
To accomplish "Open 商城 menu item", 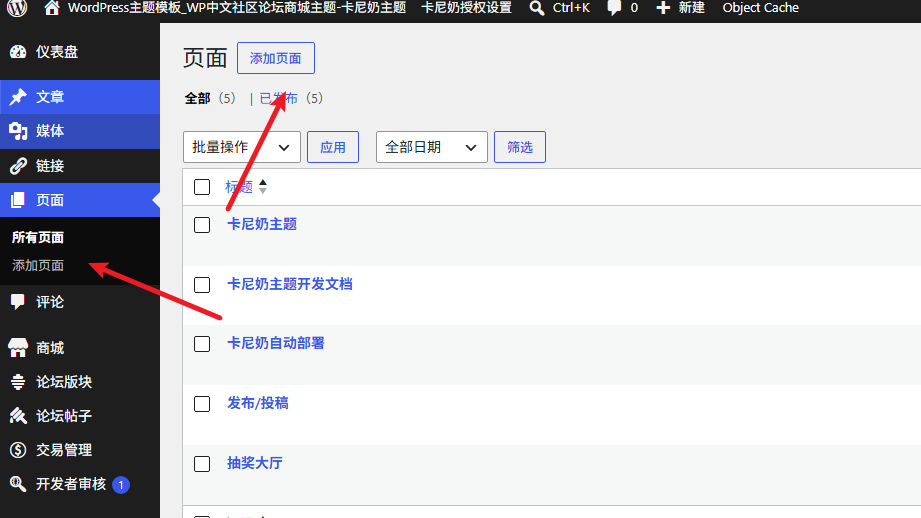I will coord(80,348).
